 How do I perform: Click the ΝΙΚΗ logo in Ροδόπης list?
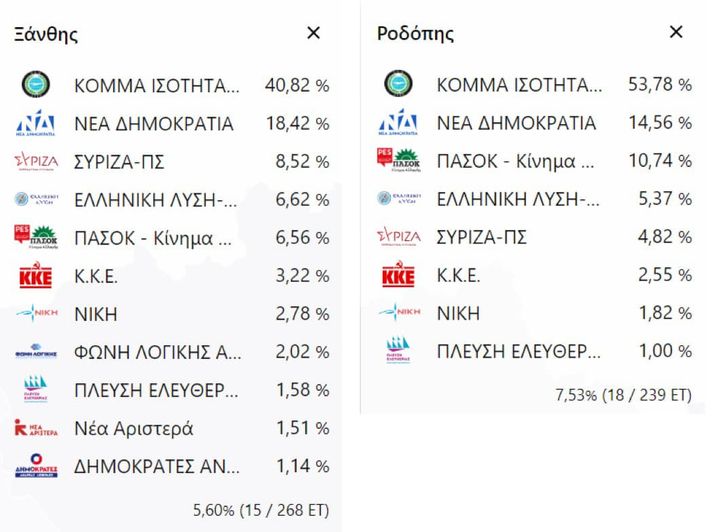point(399,312)
